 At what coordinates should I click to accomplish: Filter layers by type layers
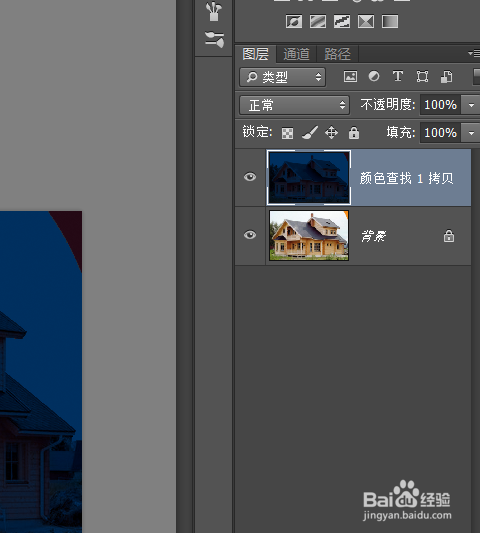tap(398, 76)
